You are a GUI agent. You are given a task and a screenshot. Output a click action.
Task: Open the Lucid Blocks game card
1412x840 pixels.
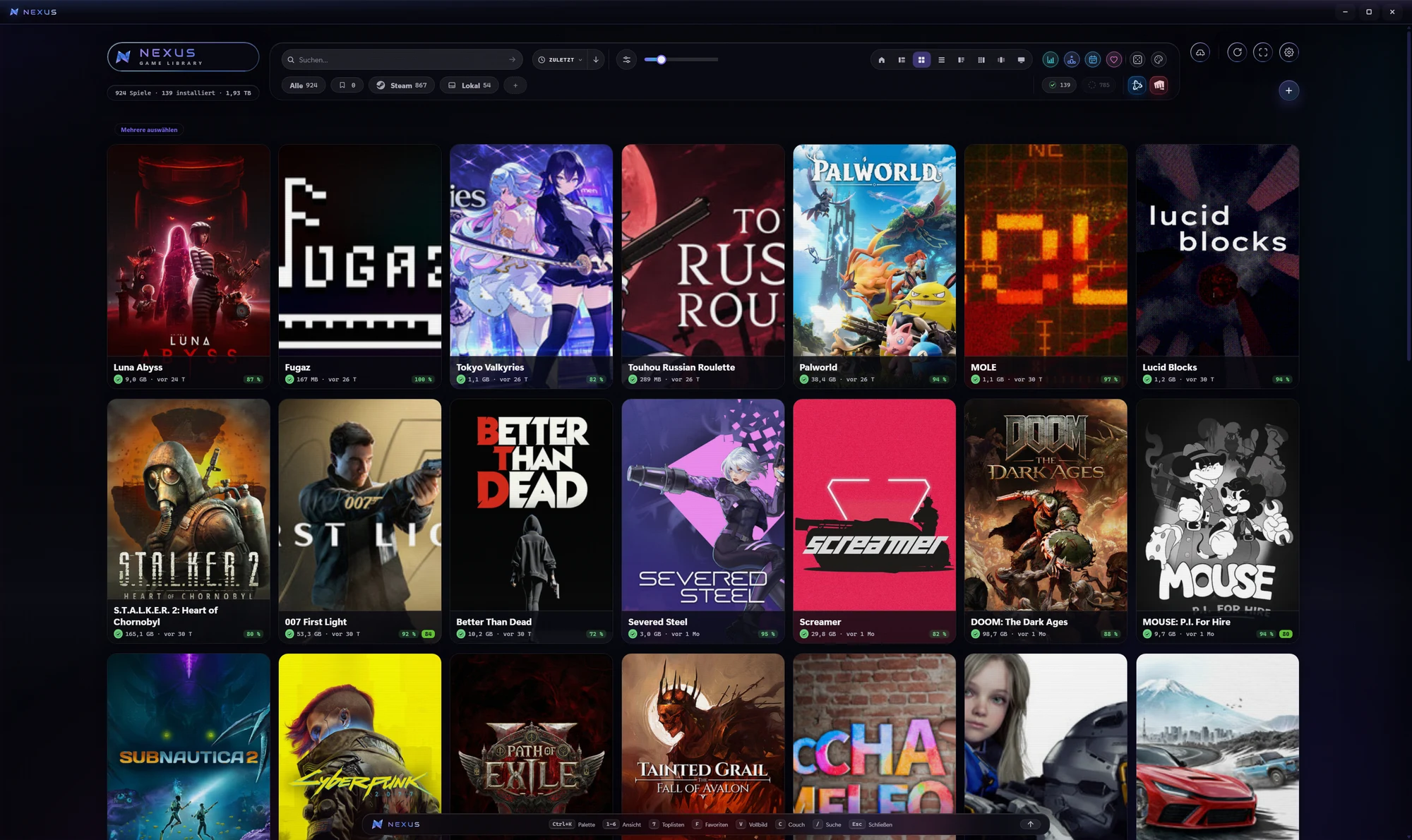click(x=1217, y=266)
